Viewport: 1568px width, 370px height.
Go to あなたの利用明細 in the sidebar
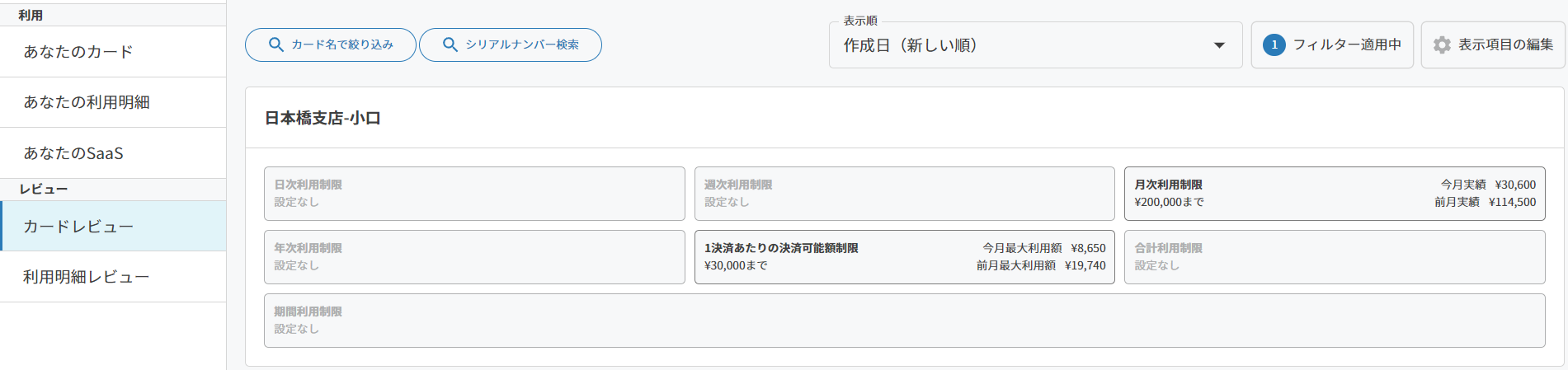point(113,102)
